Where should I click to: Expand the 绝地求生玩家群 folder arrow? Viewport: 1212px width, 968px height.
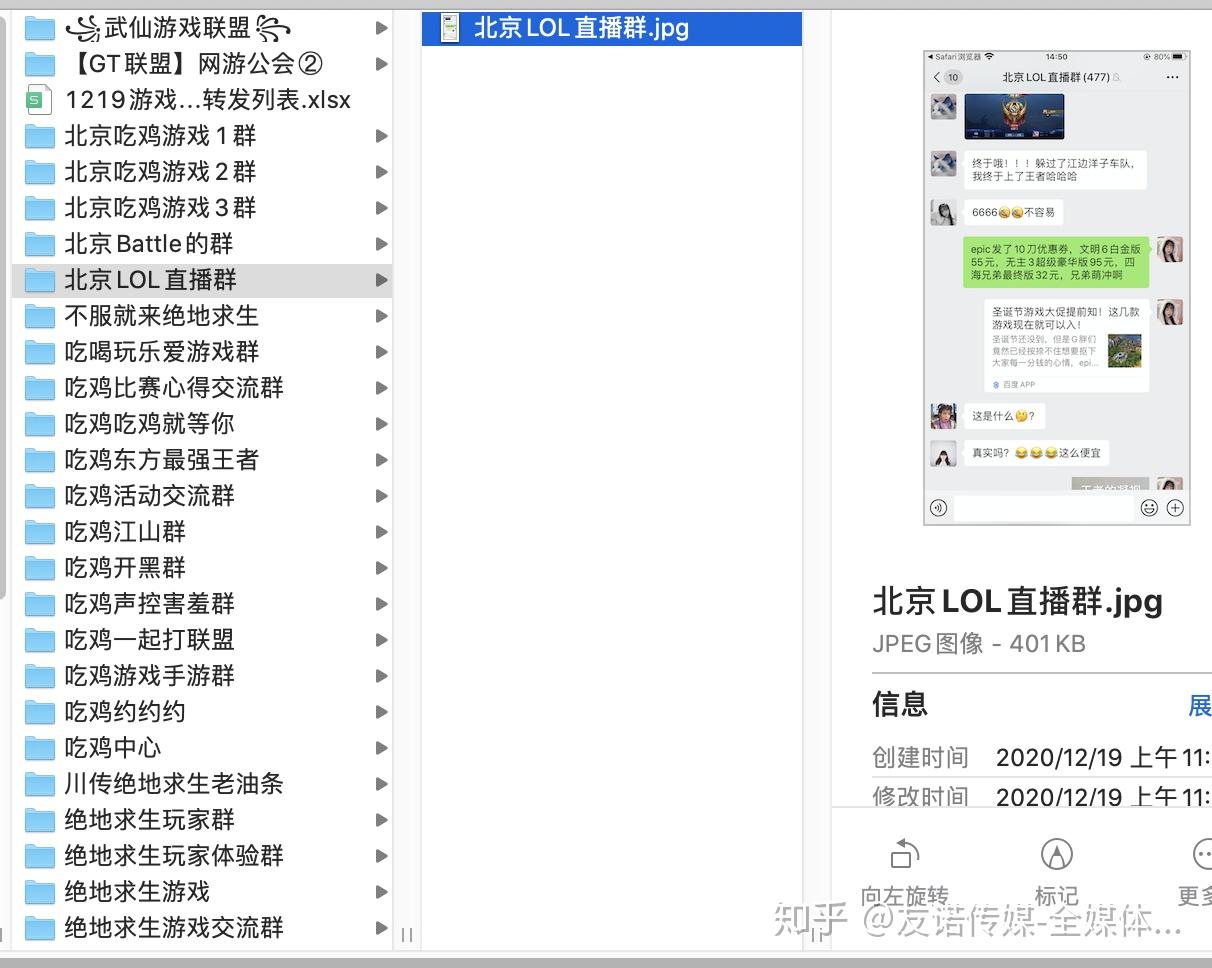pos(381,820)
